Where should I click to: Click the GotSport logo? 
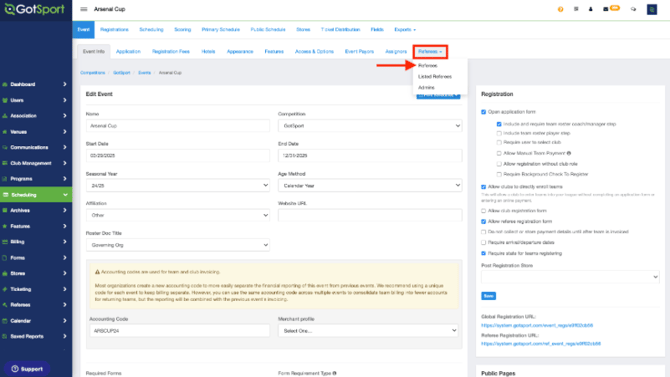tap(34, 9)
